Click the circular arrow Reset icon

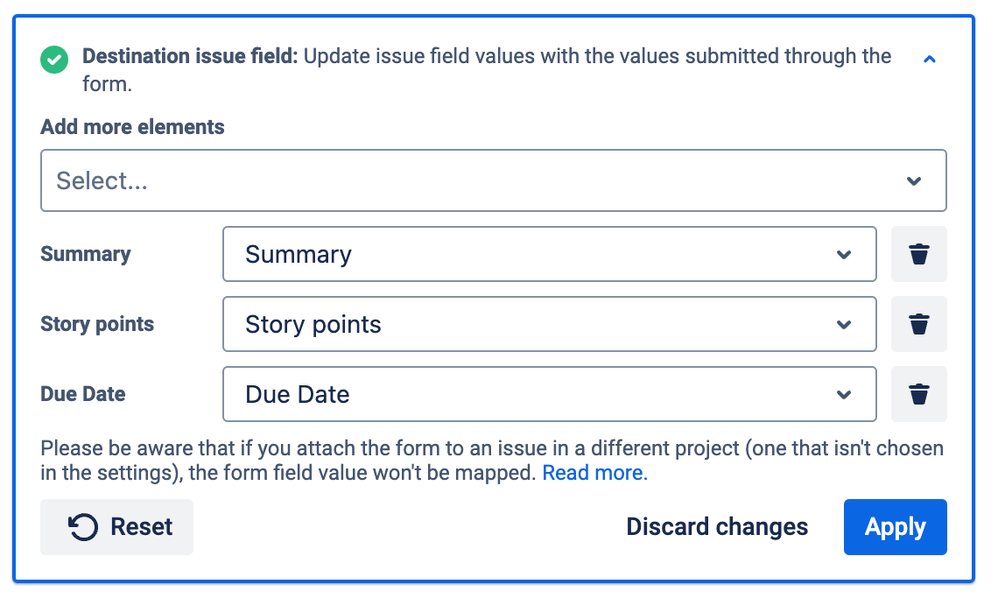tap(83, 527)
